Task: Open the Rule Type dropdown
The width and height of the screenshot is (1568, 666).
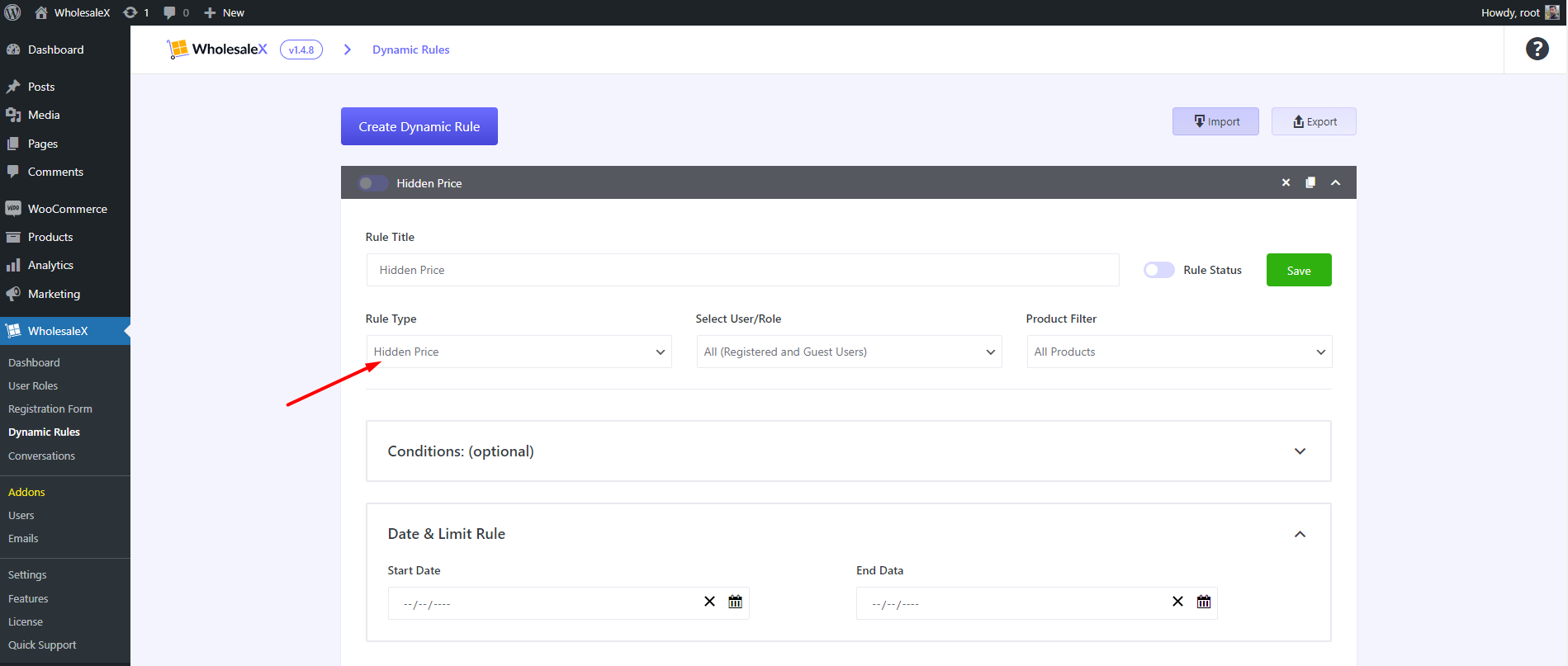Action: click(x=519, y=352)
